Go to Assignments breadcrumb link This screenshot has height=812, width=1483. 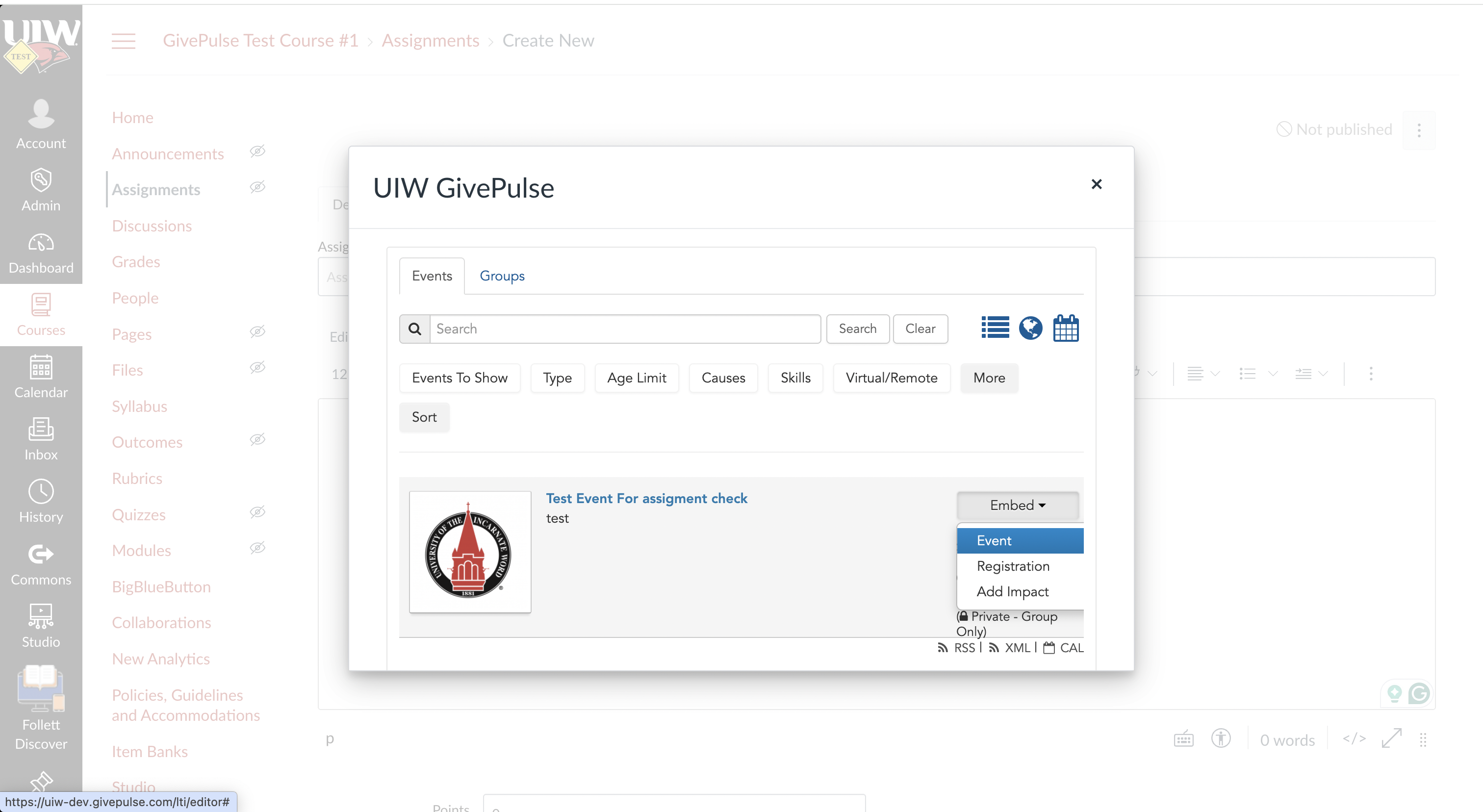430,40
